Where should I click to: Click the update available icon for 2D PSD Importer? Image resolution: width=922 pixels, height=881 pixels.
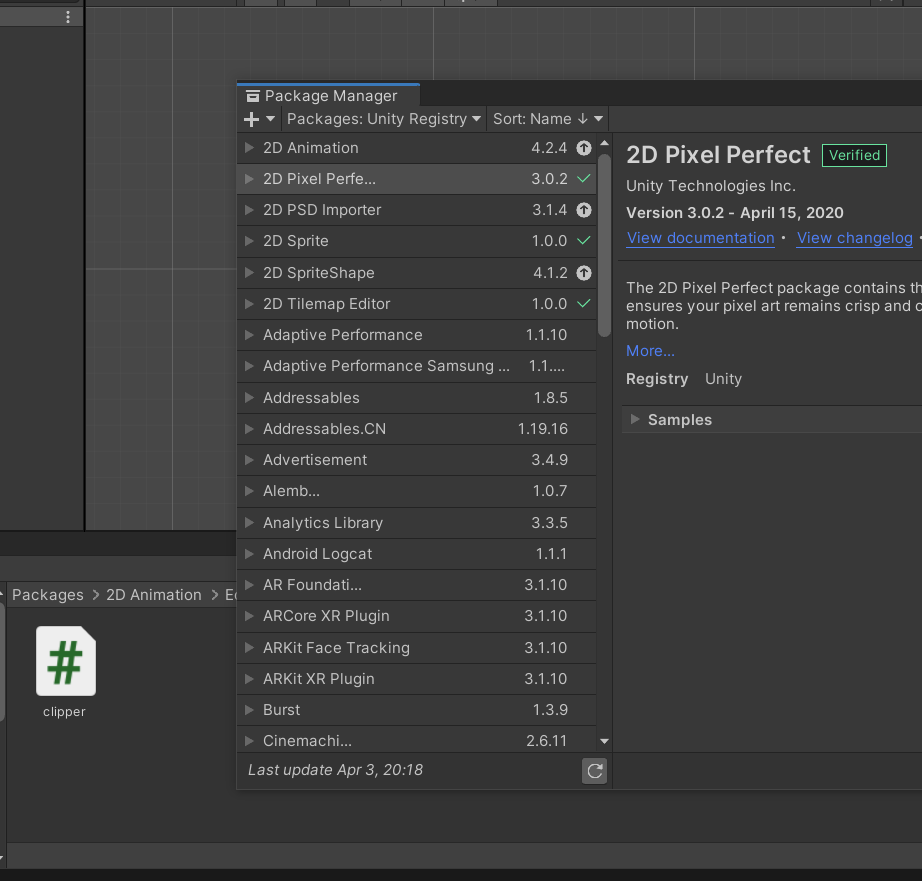pyautogui.click(x=583, y=210)
